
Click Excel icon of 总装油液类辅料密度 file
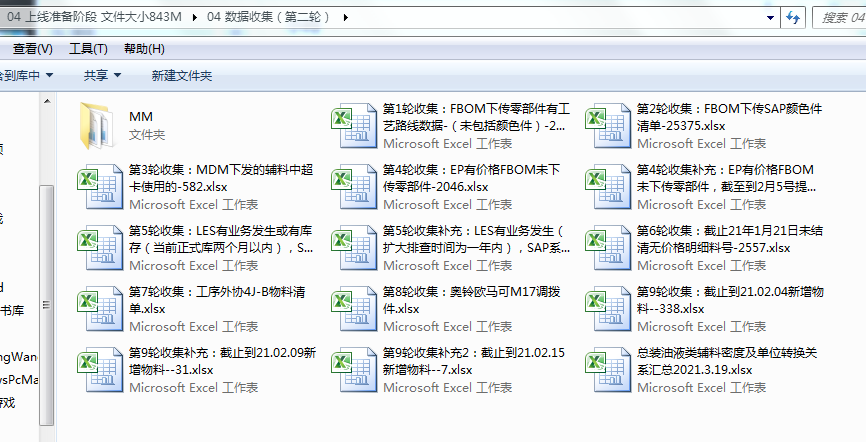[x=606, y=369]
